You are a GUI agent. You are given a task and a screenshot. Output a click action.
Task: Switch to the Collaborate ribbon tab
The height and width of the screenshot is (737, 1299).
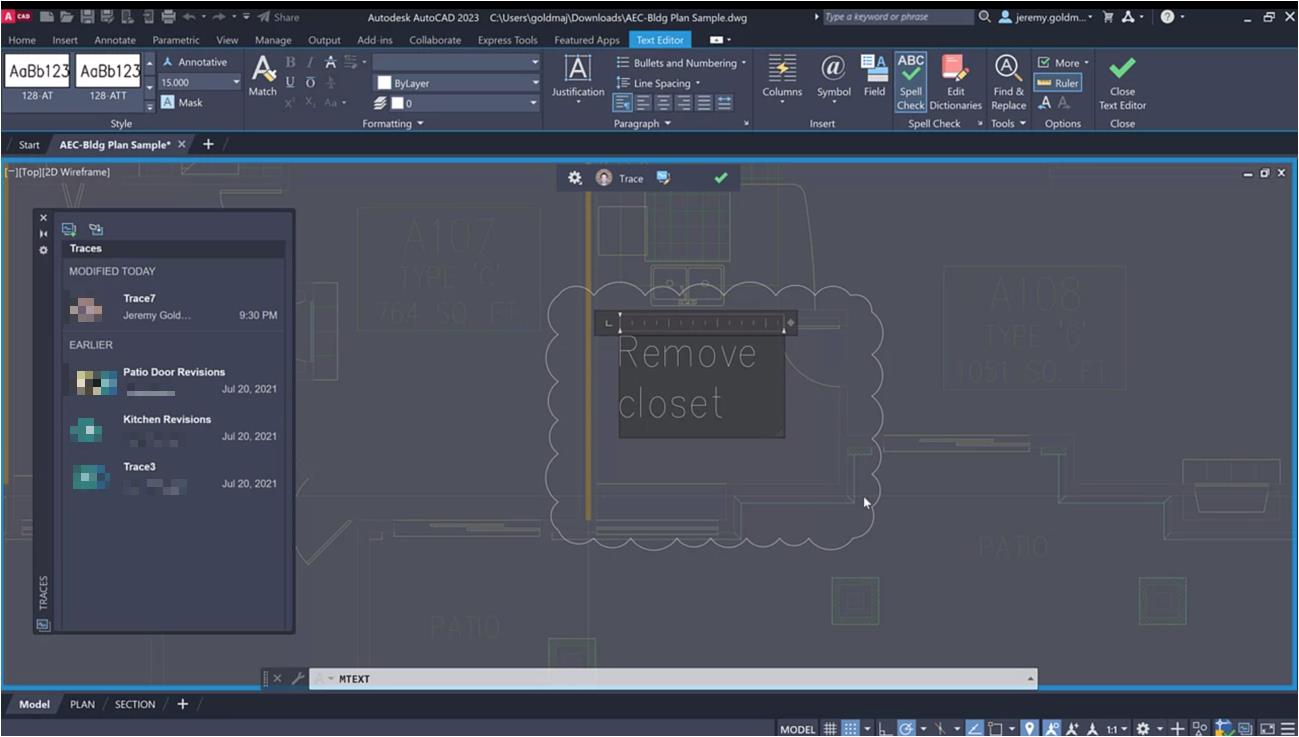[435, 40]
